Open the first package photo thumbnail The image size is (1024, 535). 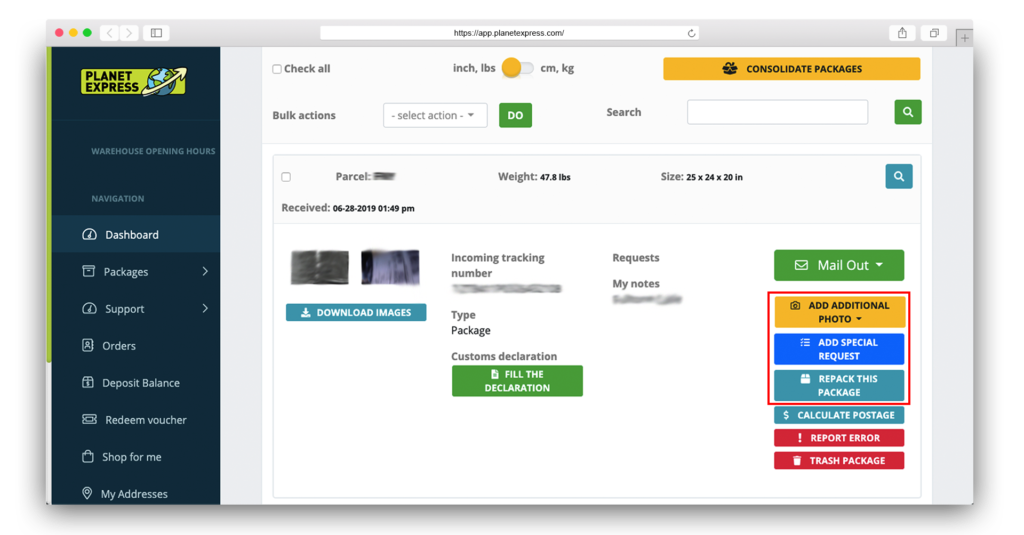pos(319,267)
